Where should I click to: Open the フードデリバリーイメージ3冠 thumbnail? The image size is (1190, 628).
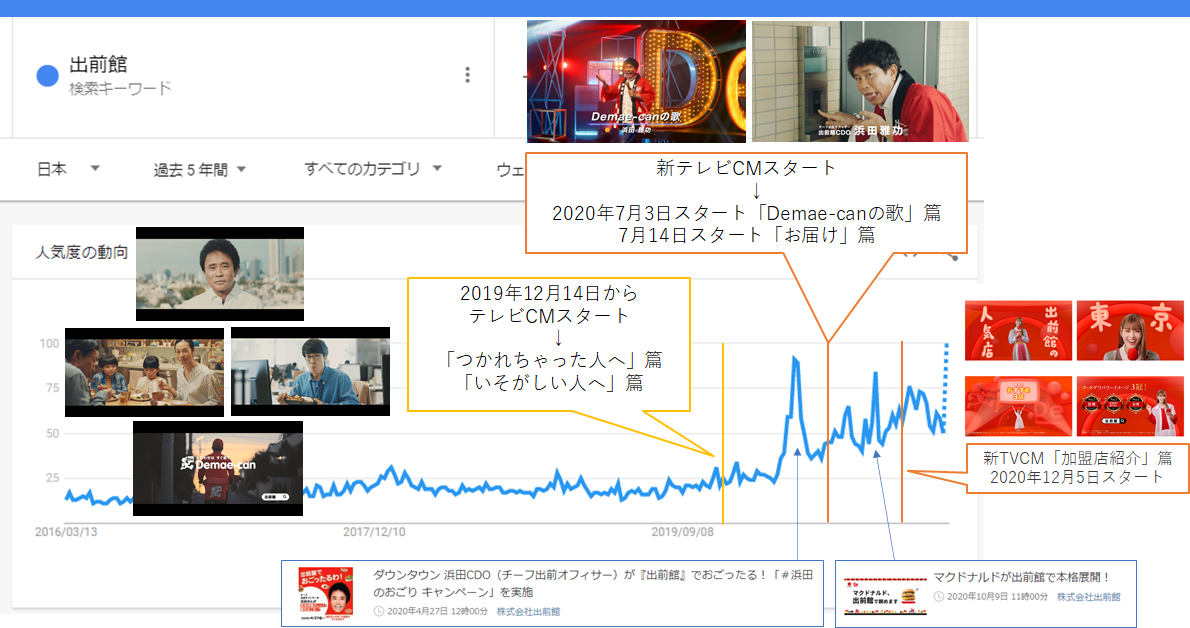1130,406
